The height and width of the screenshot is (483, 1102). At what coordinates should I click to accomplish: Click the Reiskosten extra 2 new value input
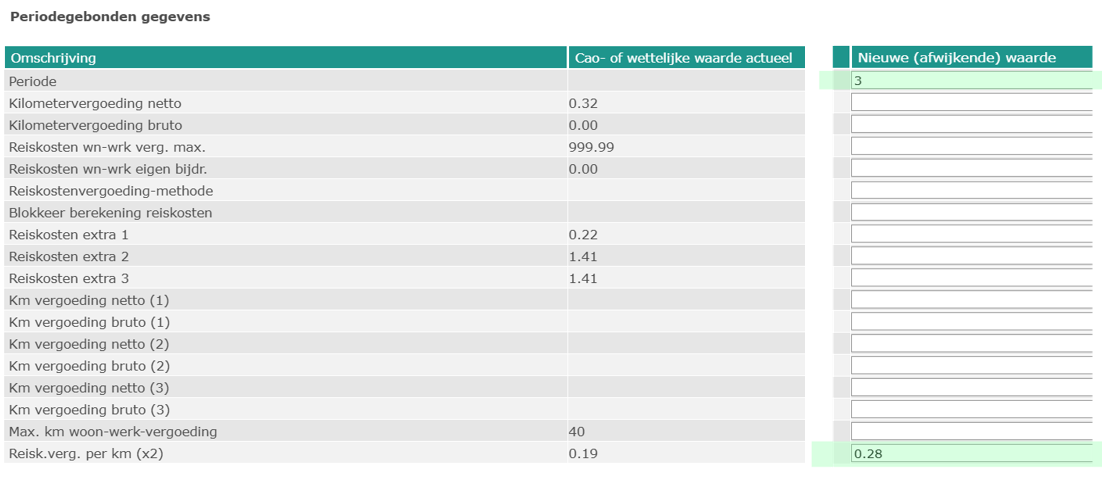970,256
